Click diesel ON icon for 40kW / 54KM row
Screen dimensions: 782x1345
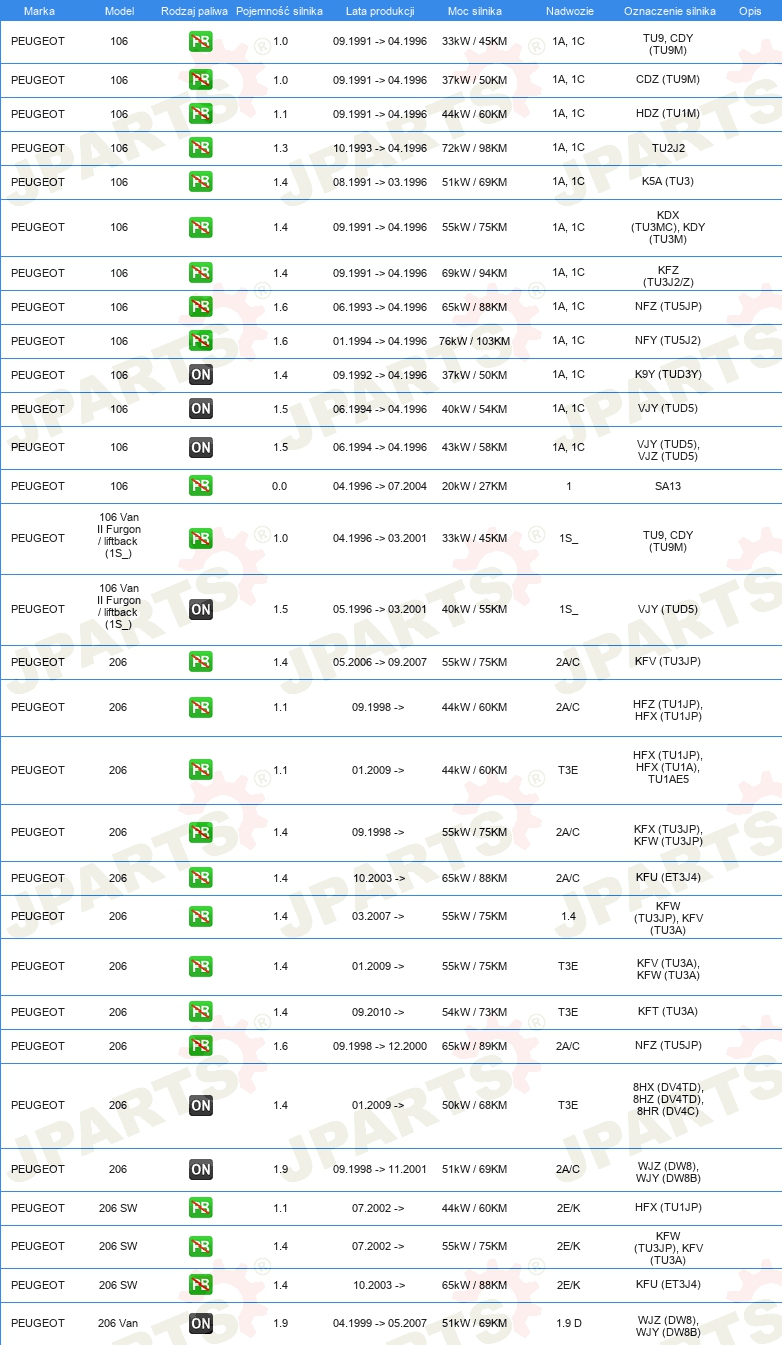click(201, 409)
